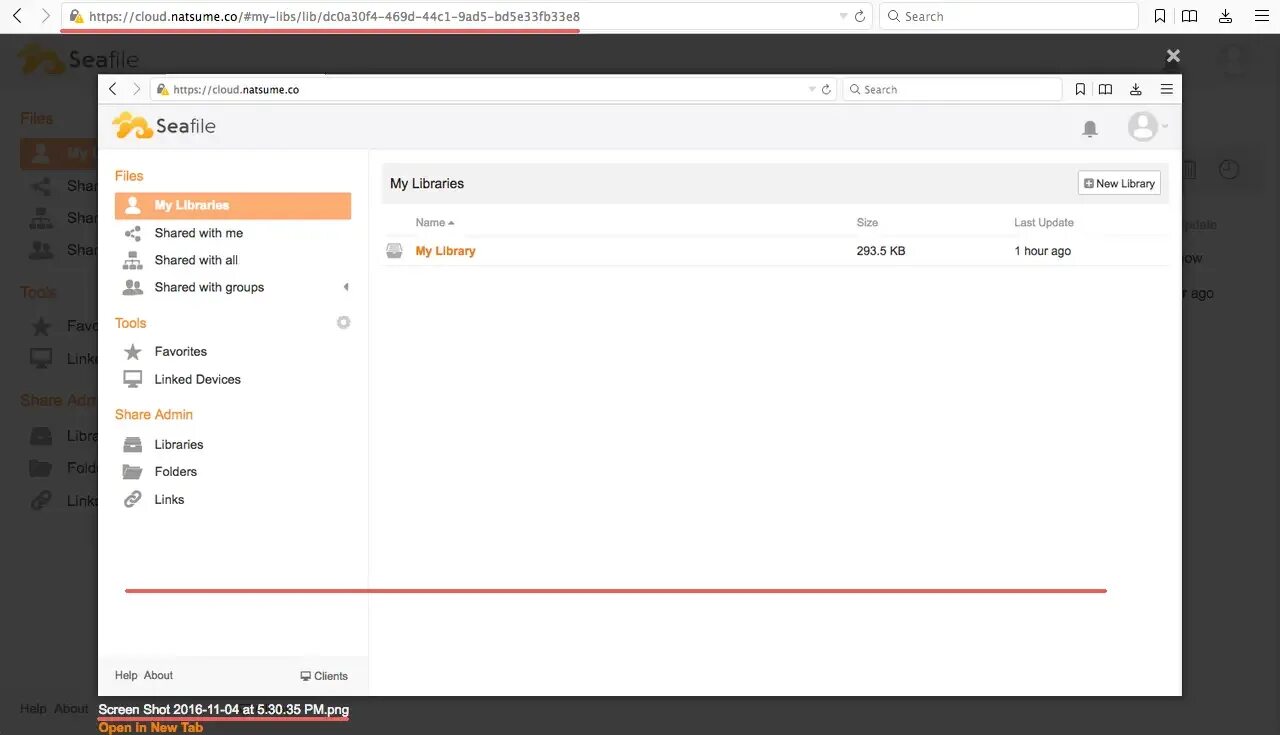Open Folders under Share Admin

tap(176, 471)
